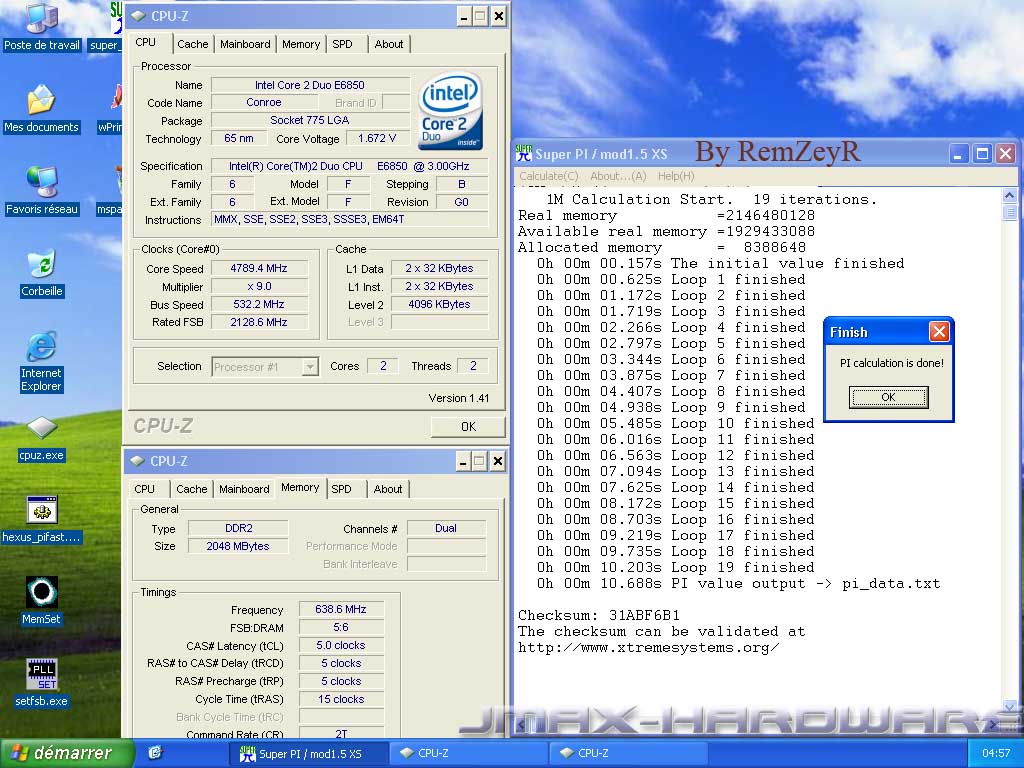
Task: Click the memory Type value DDR2
Action: [238, 528]
